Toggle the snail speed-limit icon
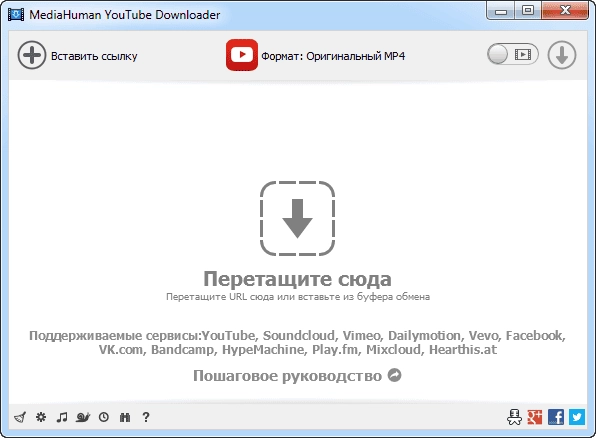Image resolution: width=596 pixels, height=438 pixels. tap(83, 417)
